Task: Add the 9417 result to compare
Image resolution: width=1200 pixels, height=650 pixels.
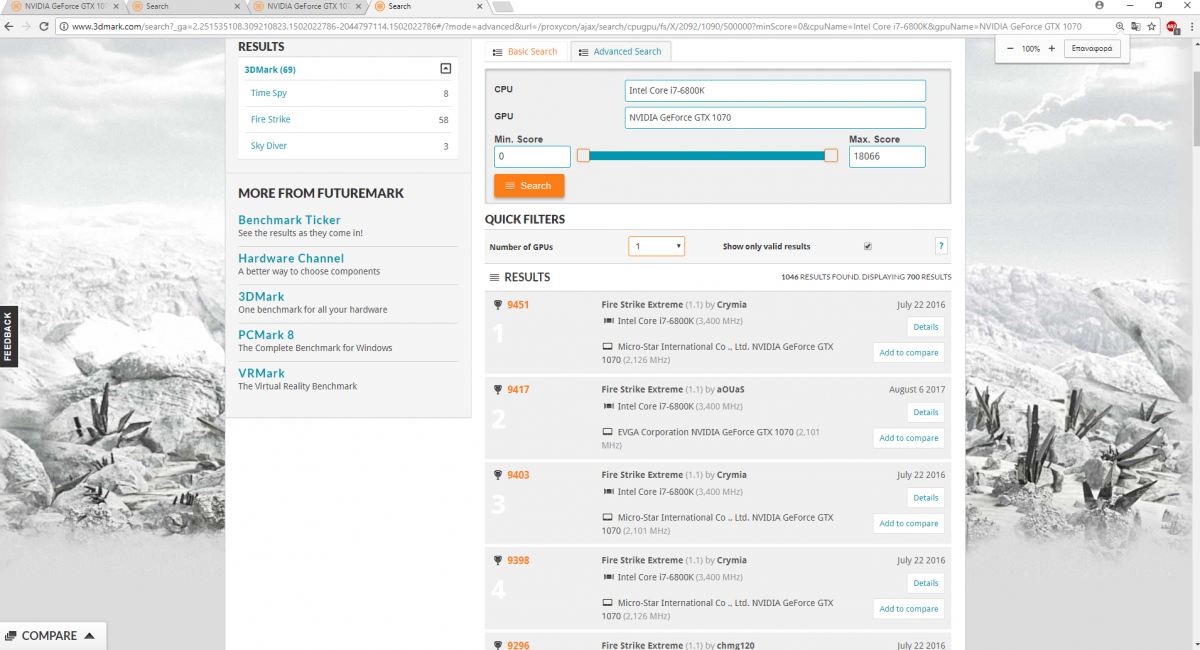Action: tap(908, 438)
